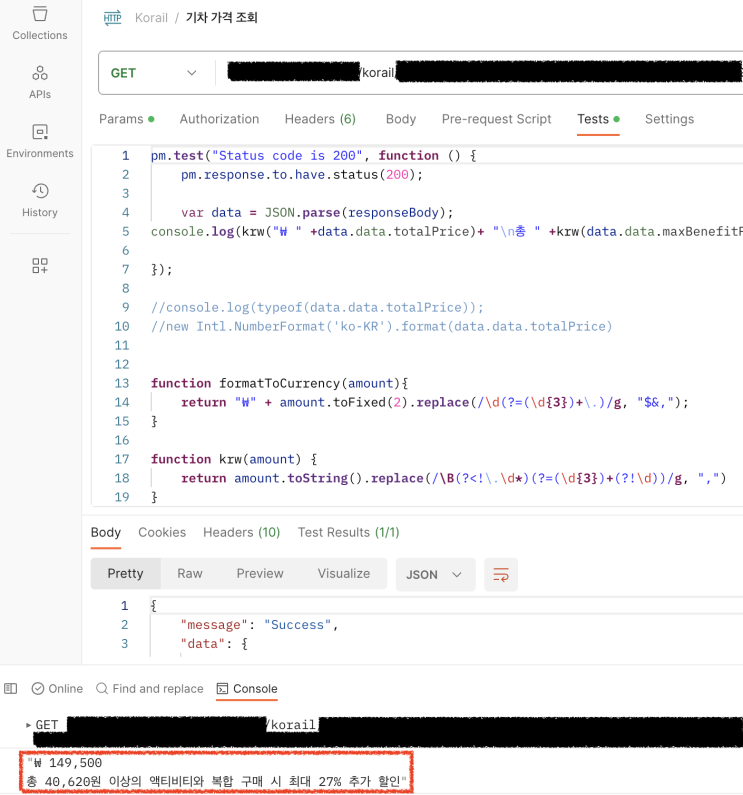The height and width of the screenshot is (795, 743).
Task: Click the "data": { response line
Action: click(214, 644)
